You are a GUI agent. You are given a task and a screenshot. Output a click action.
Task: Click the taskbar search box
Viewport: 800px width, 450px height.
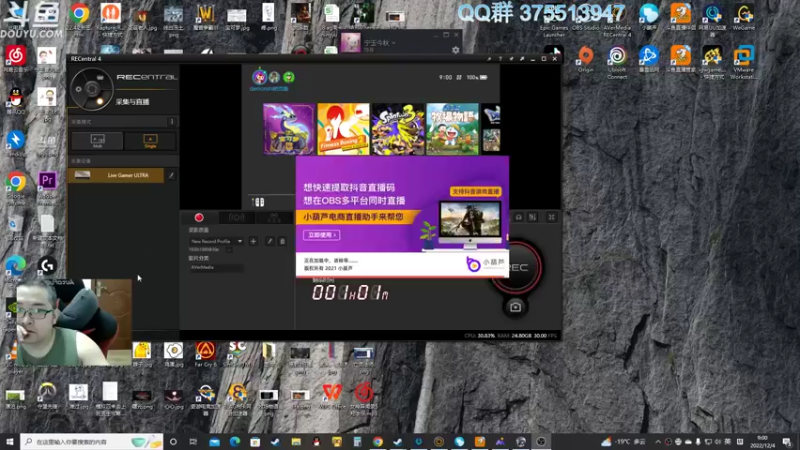point(92,441)
